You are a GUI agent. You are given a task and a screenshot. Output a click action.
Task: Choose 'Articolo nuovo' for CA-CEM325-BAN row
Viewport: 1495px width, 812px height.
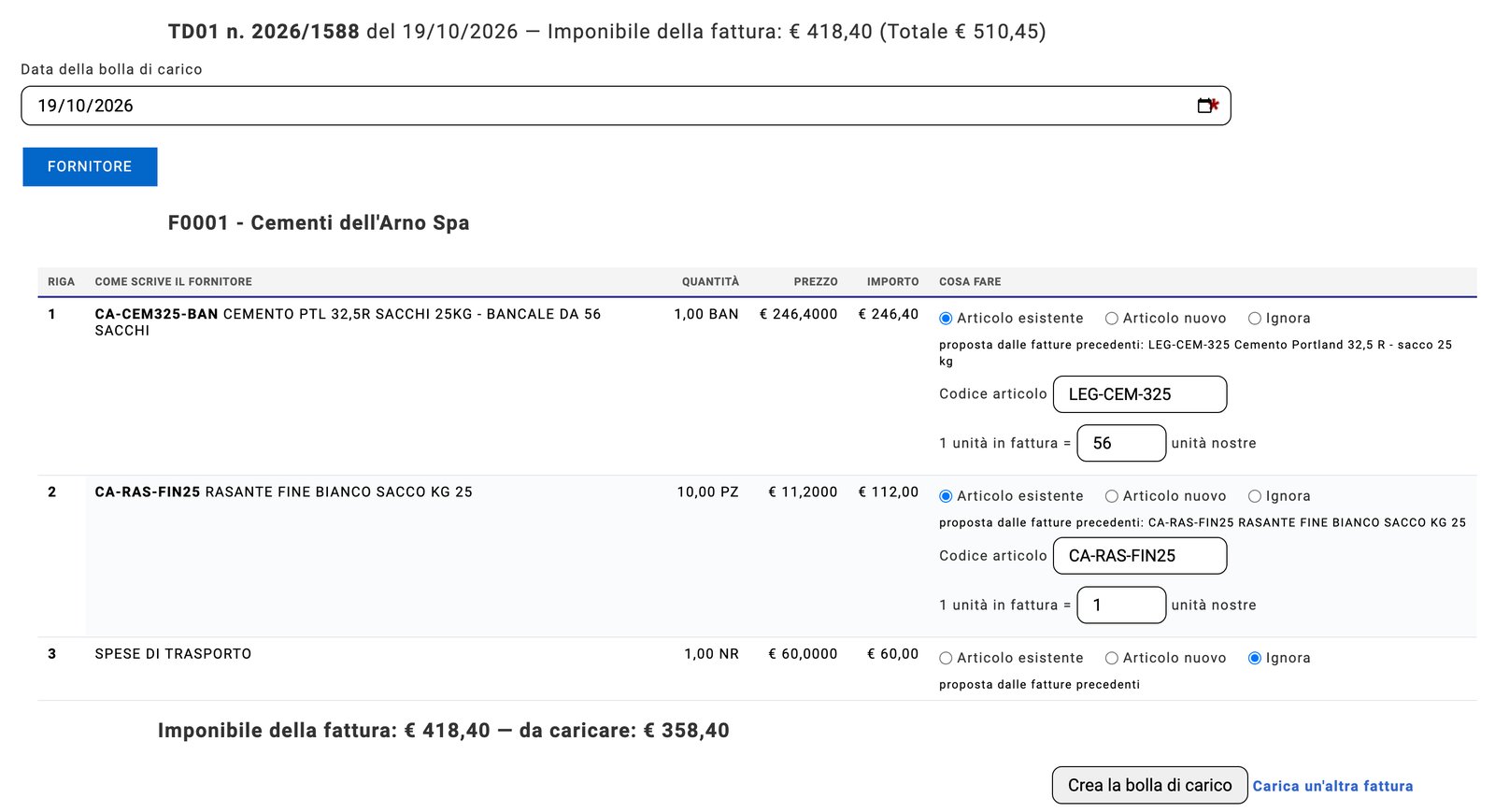coord(1112,319)
